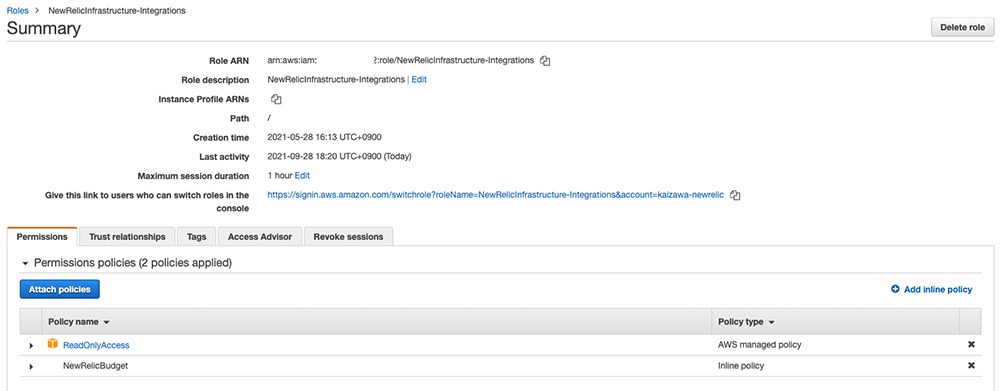Edit the role description
This screenshot has height=391, width=1000.
tap(419, 80)
